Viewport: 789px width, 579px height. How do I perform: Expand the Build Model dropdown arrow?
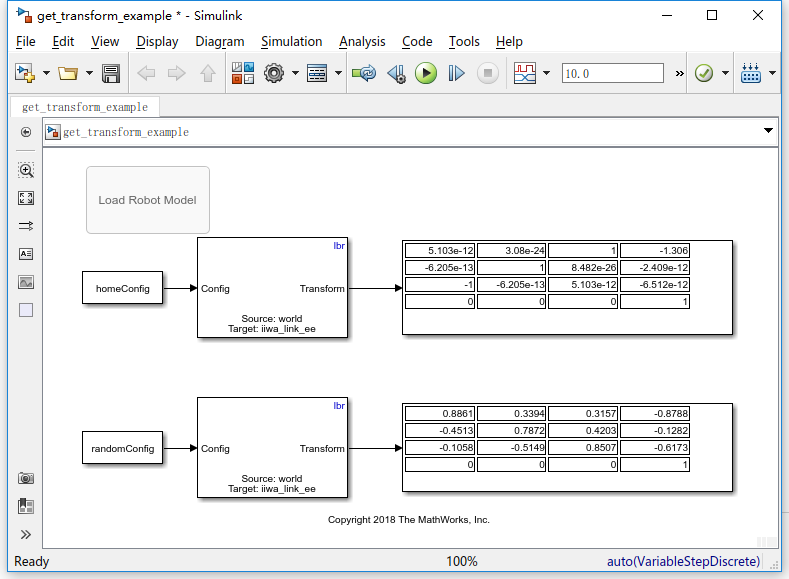772,73
